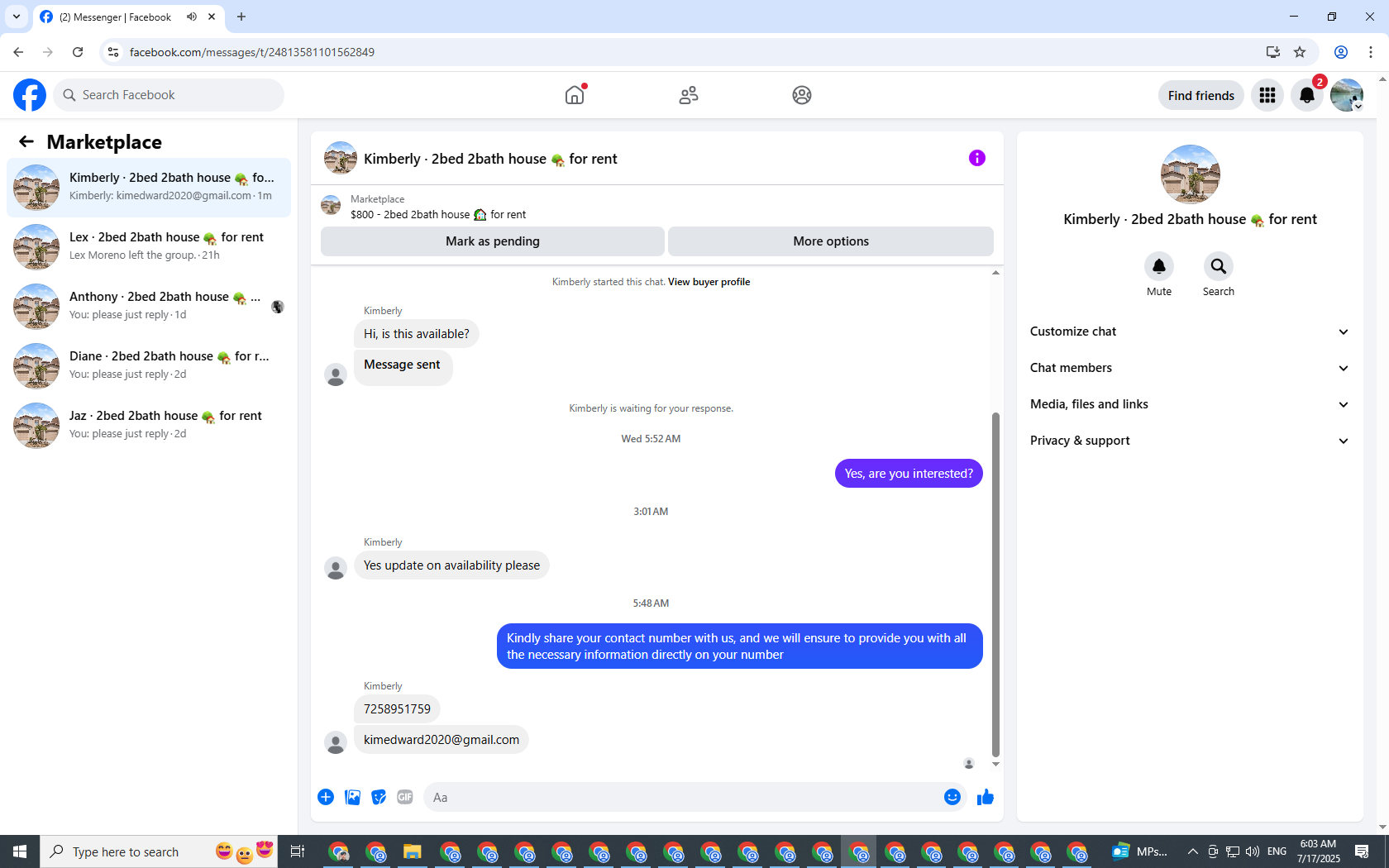Open View buyer profile link

pos(709,282)
